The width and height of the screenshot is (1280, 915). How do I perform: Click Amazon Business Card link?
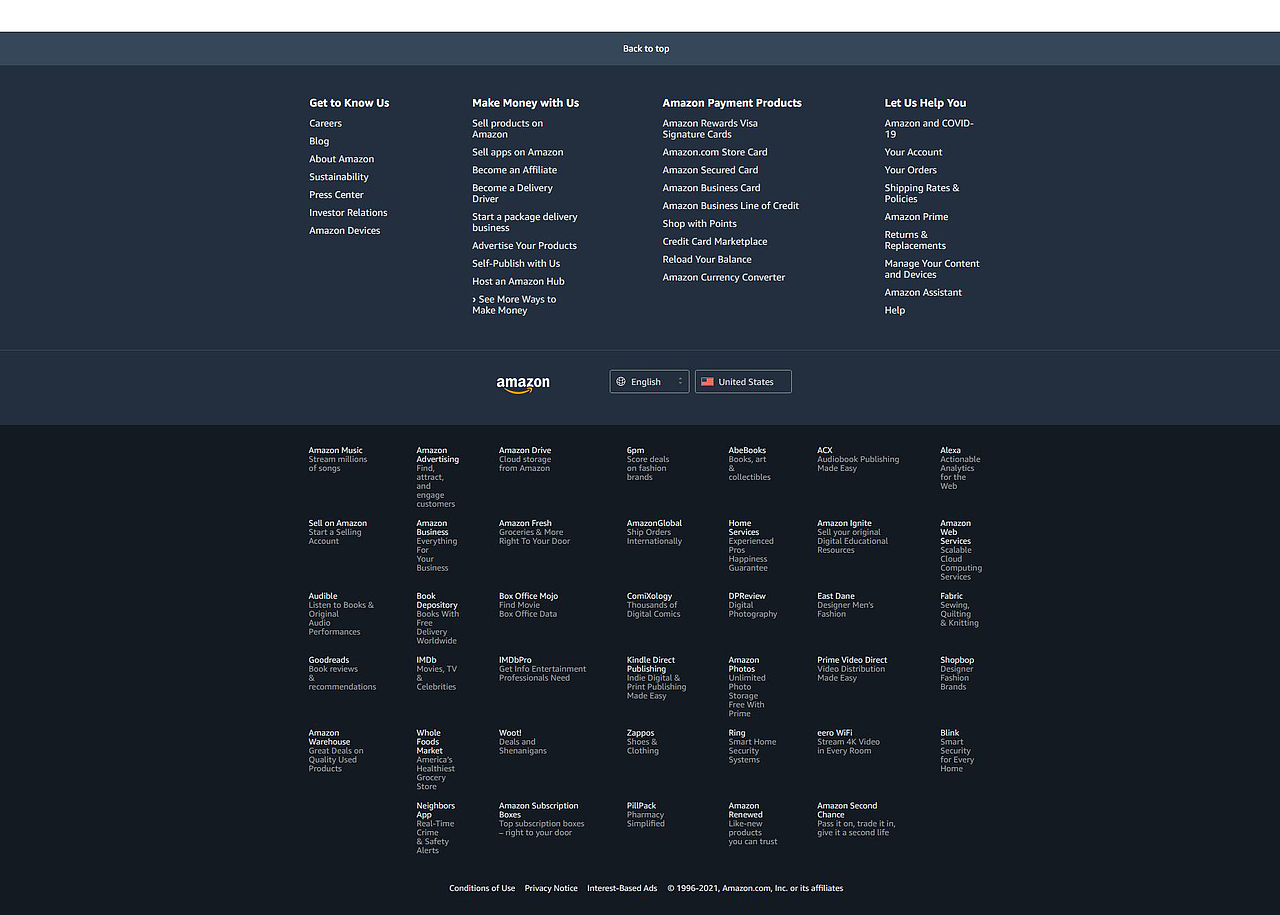[x=711, y=189]
